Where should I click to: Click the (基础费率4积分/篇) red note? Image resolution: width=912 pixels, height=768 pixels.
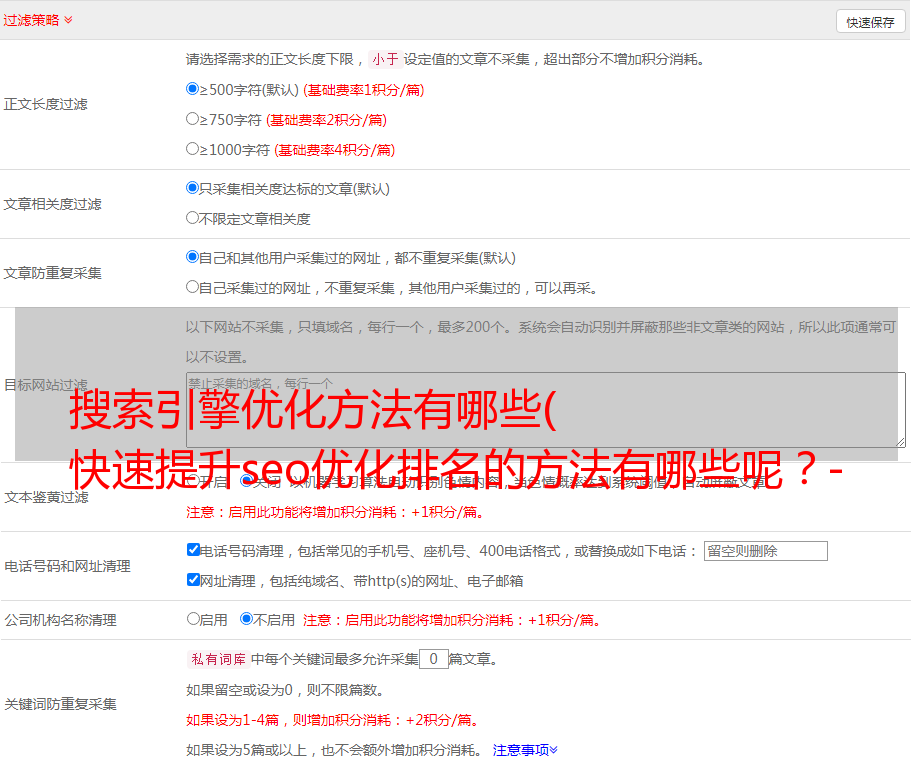[x=334, y=150]
